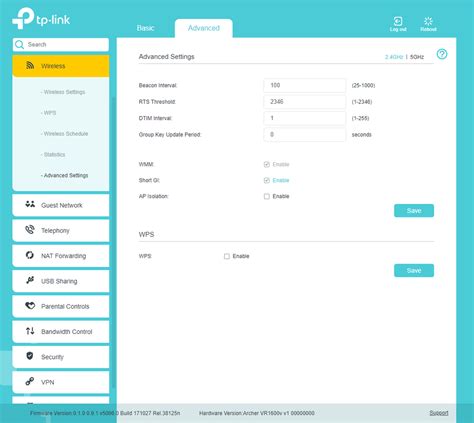Focus the RTS Threshold field
474x423 pixels.
[x=305, y=102]
